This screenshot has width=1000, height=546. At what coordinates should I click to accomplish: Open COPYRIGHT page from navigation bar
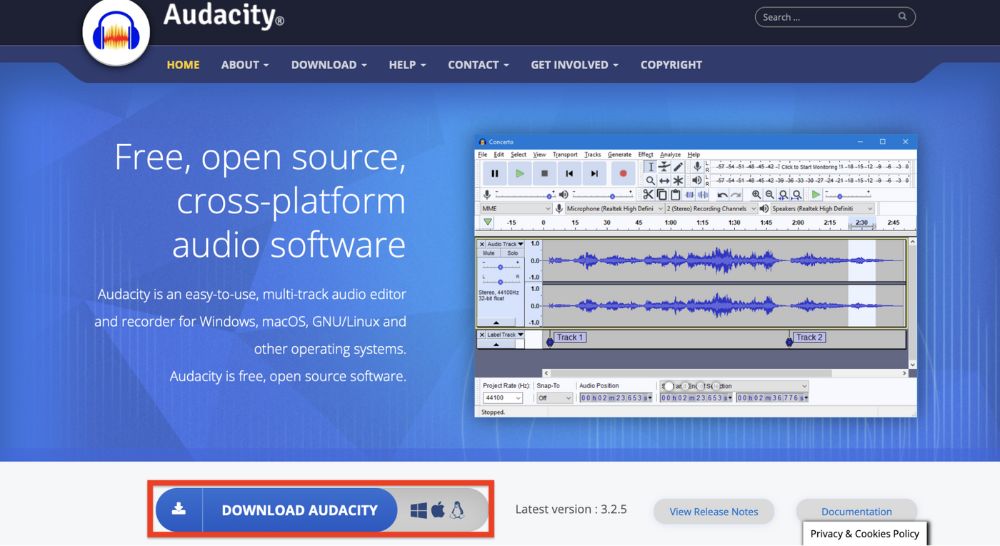coord(671,65)
